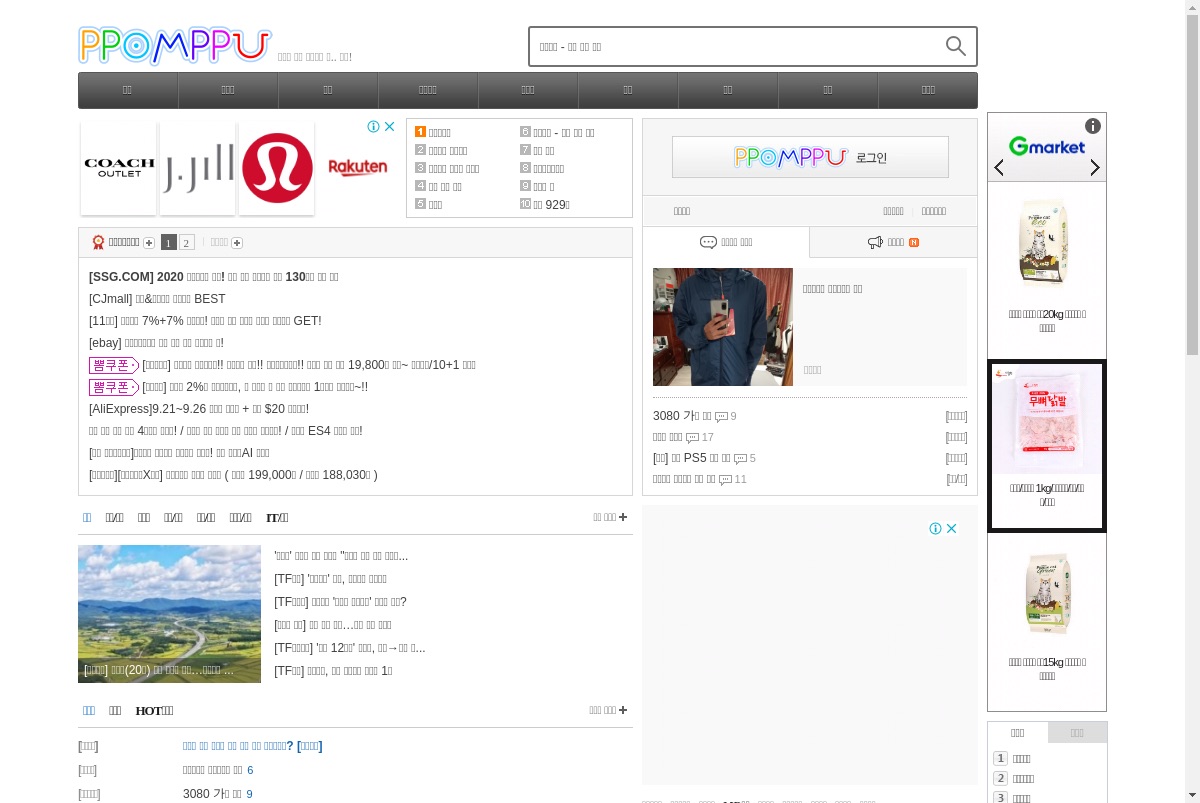Click the Gmarket logo
The height and width of the screenshot is (803, 1200).
pyautogui.click(x=1047, y=147)
